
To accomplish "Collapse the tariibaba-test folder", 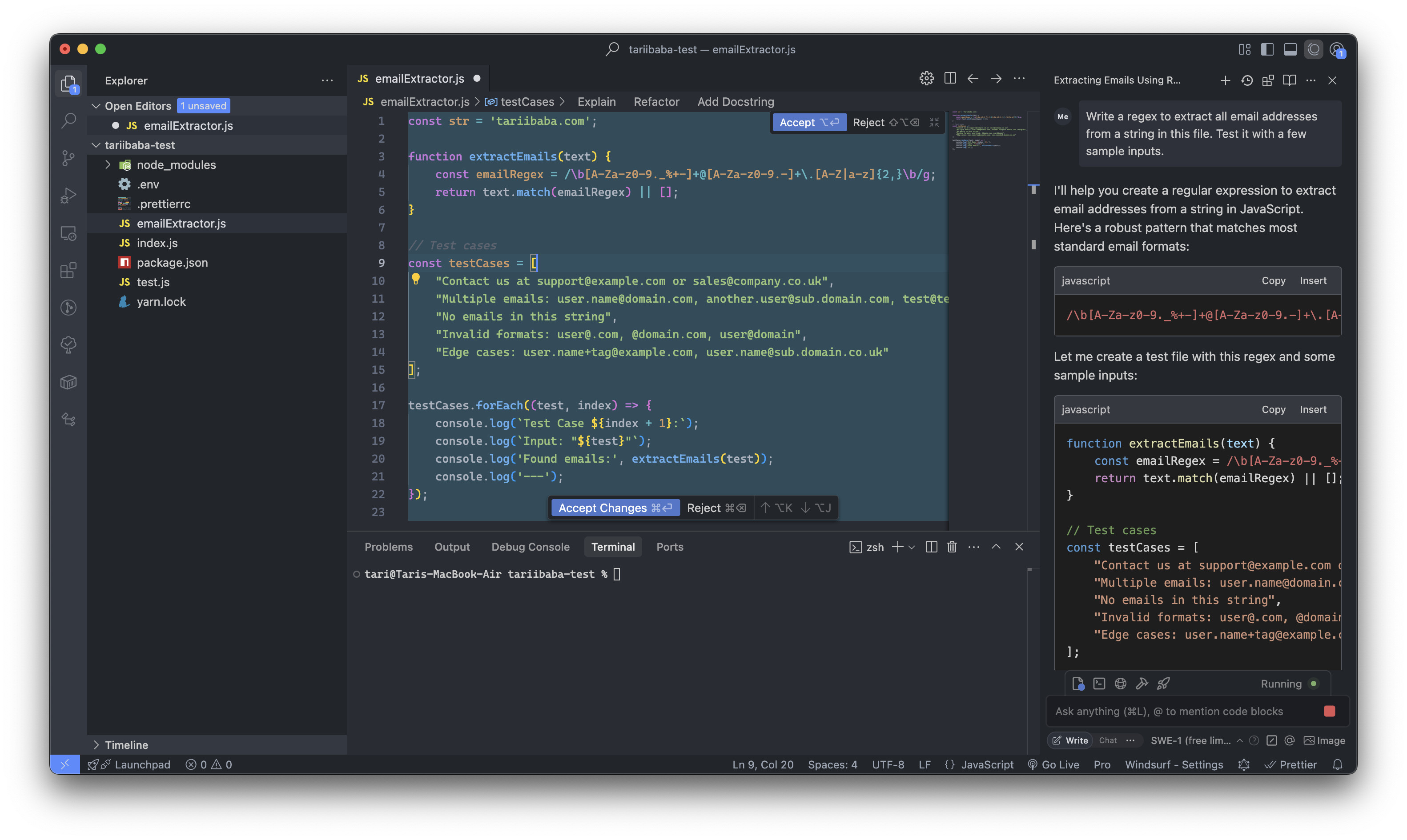I will tap(96, 145).
